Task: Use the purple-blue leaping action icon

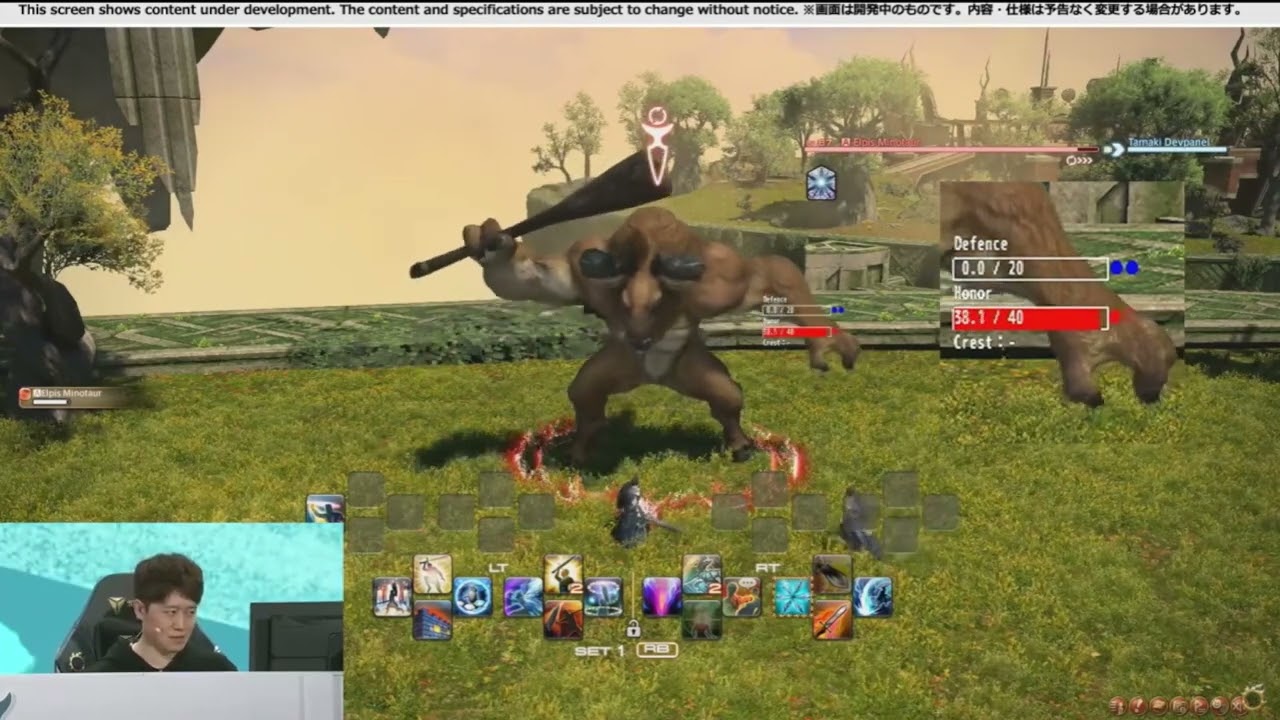Action: point(523,597)
